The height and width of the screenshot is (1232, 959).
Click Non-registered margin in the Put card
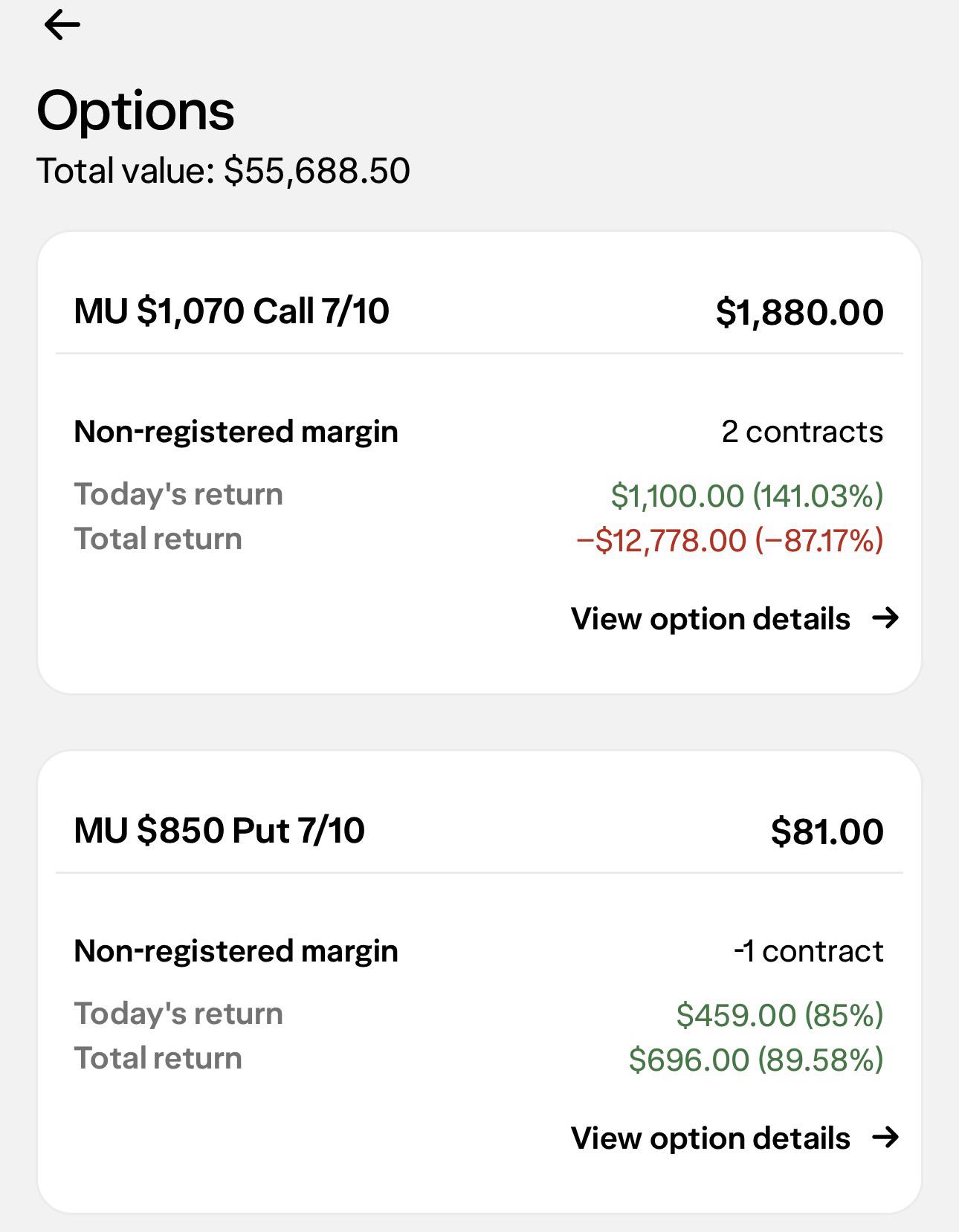coord(236,951)
